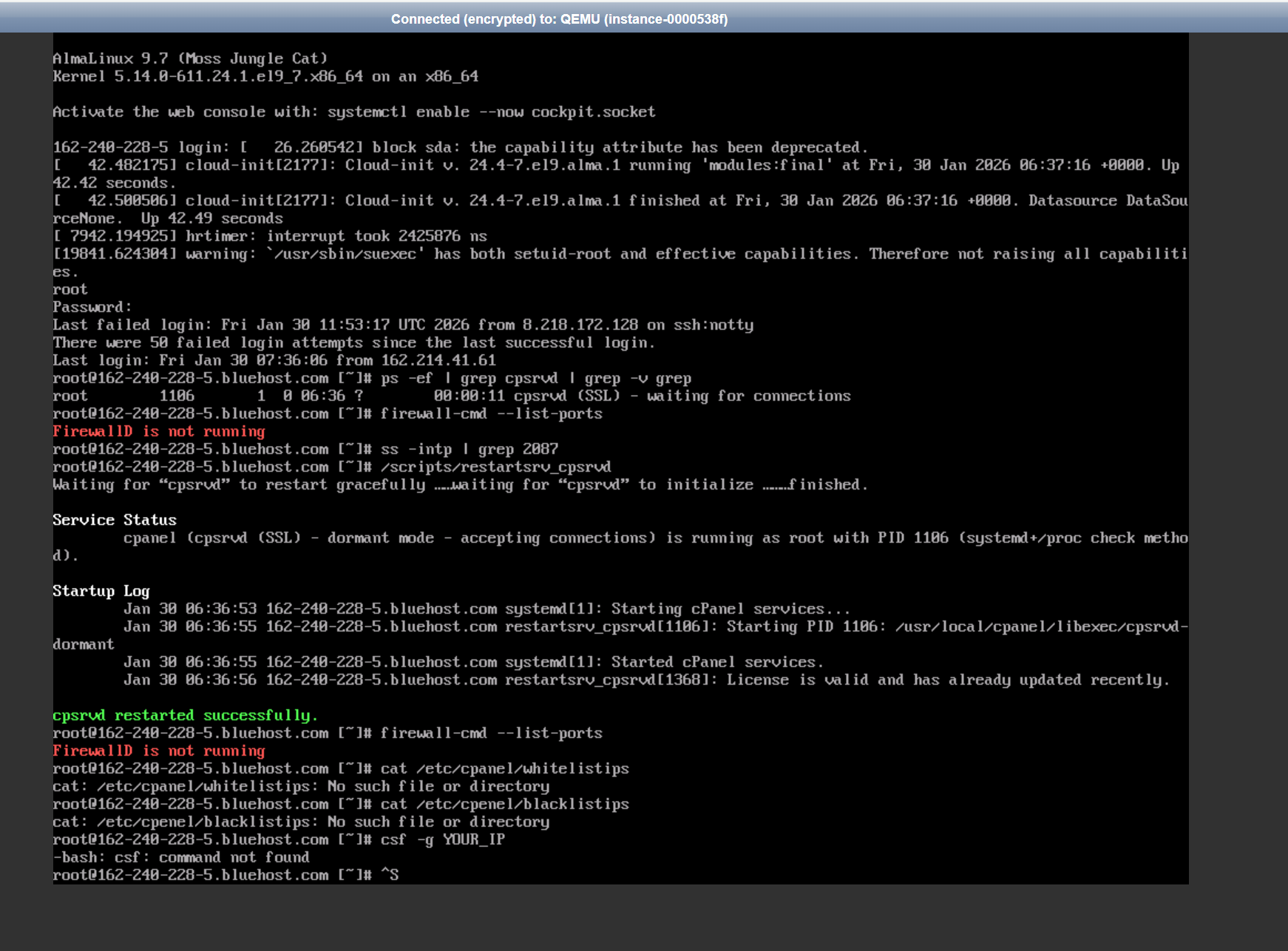Viewport: 1288px width, 951px height.
Task: Click the "cat /etc/cpanel/whitelistips" command
Action: [505, 768]
